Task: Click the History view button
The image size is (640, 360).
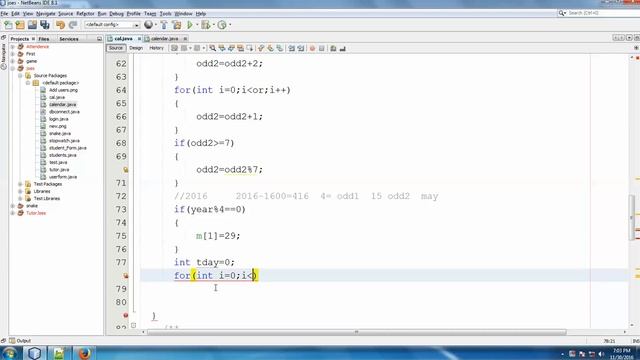Action: click(x=156, y=48)
